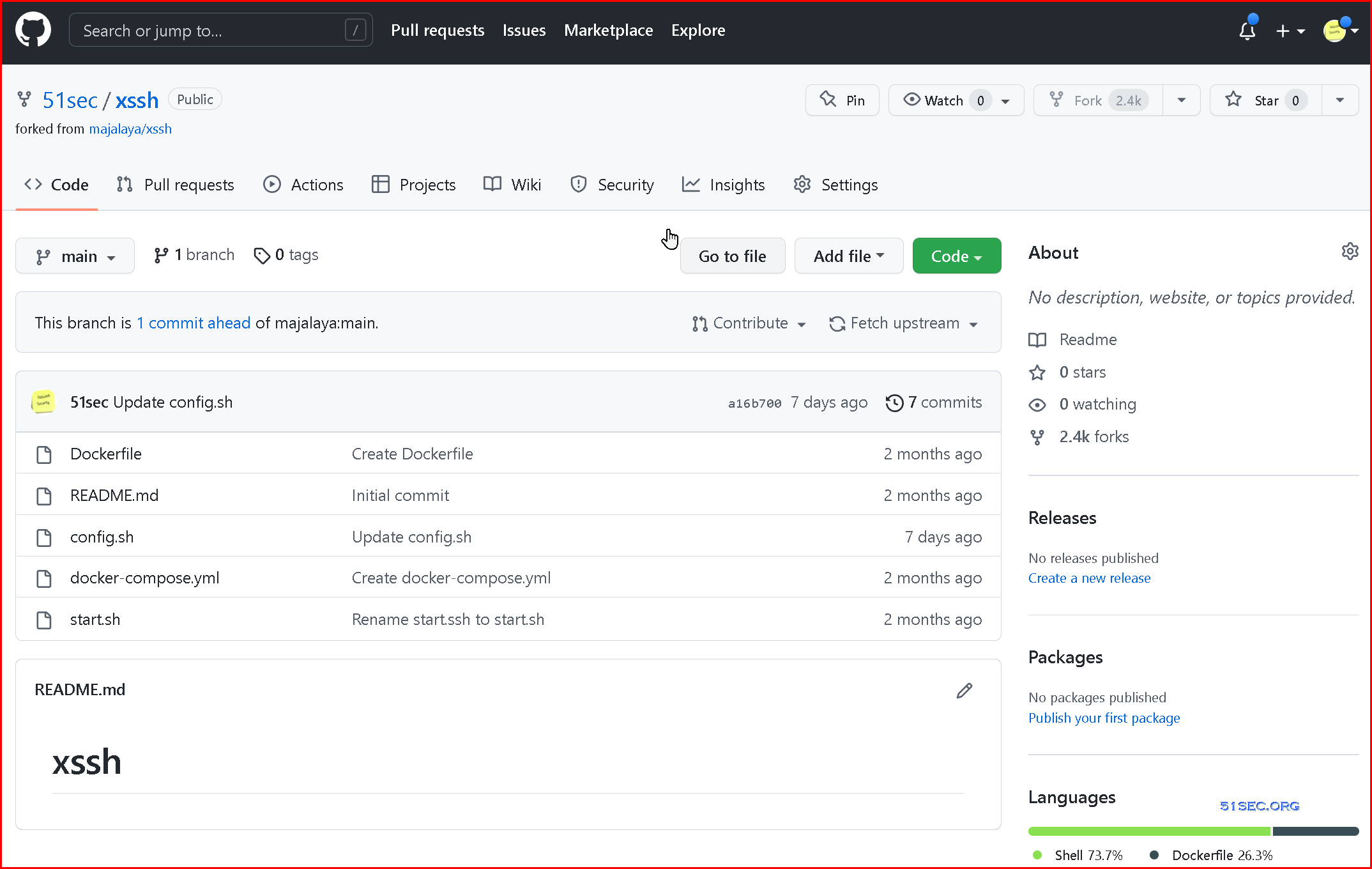Switch to the Projects tab
1372x869 pixels.
(414, 185)
